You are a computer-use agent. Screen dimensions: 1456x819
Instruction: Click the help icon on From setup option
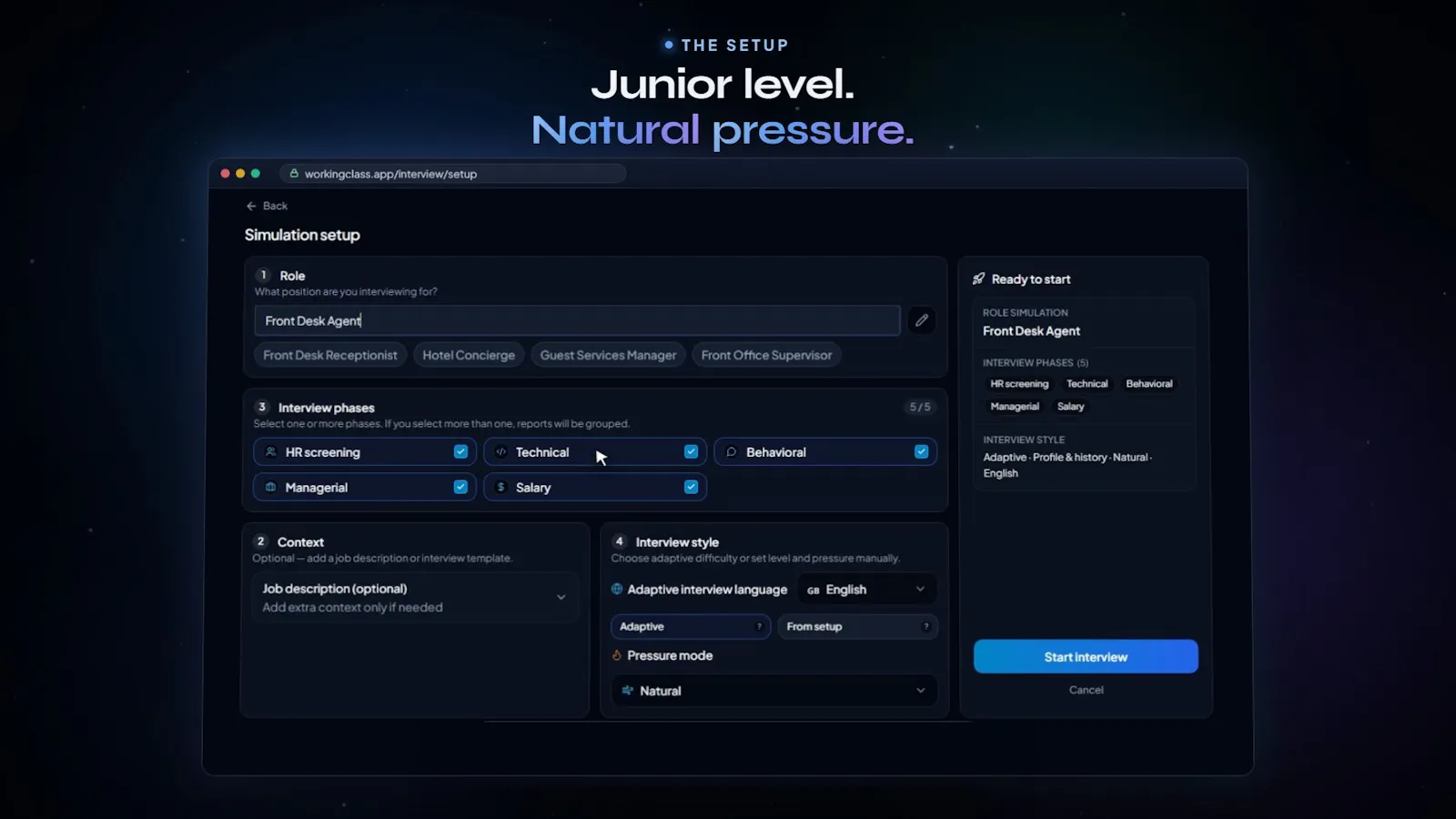pos(925,626)
